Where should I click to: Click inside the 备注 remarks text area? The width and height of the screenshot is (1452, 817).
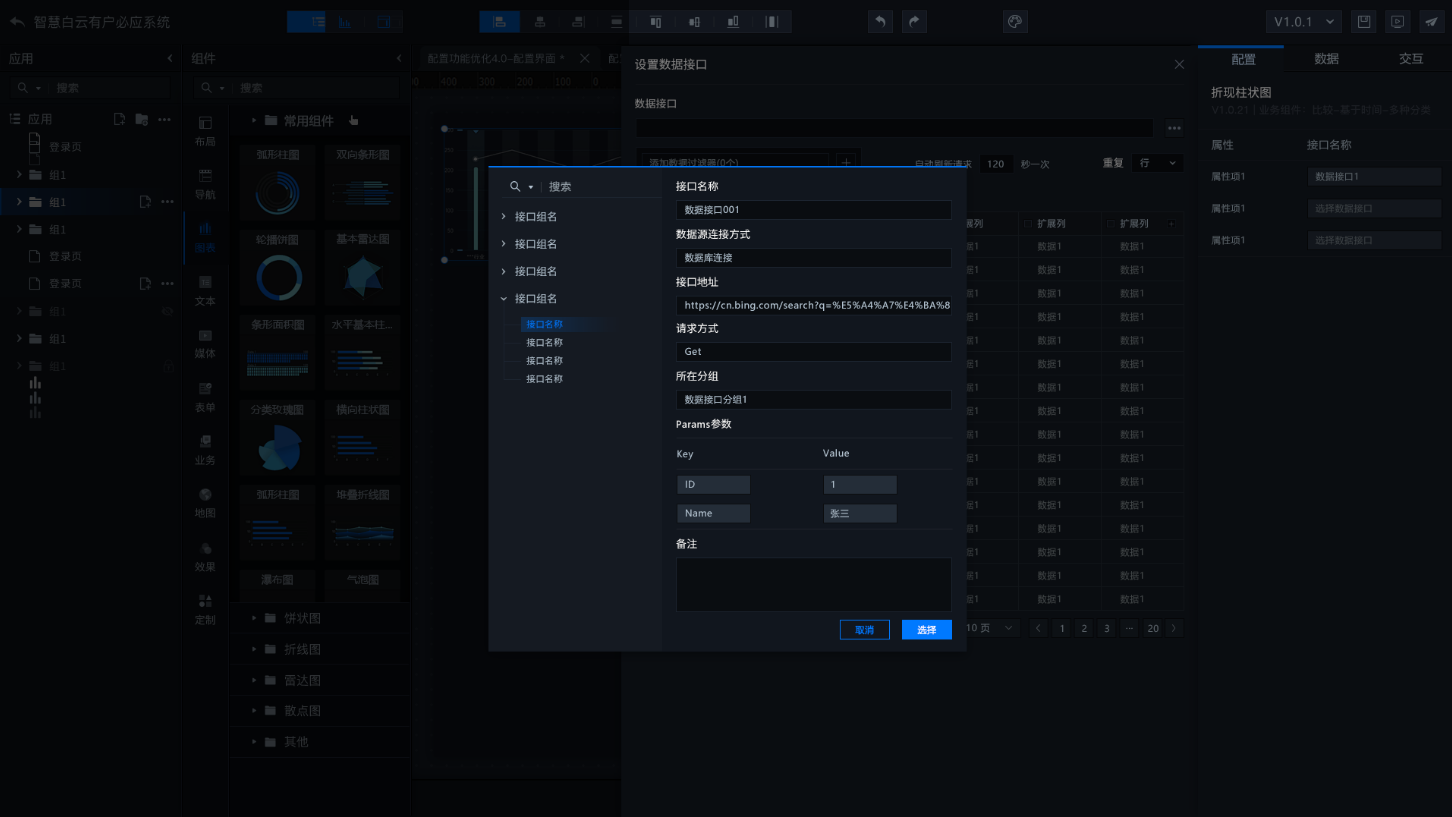pos(813,584)
